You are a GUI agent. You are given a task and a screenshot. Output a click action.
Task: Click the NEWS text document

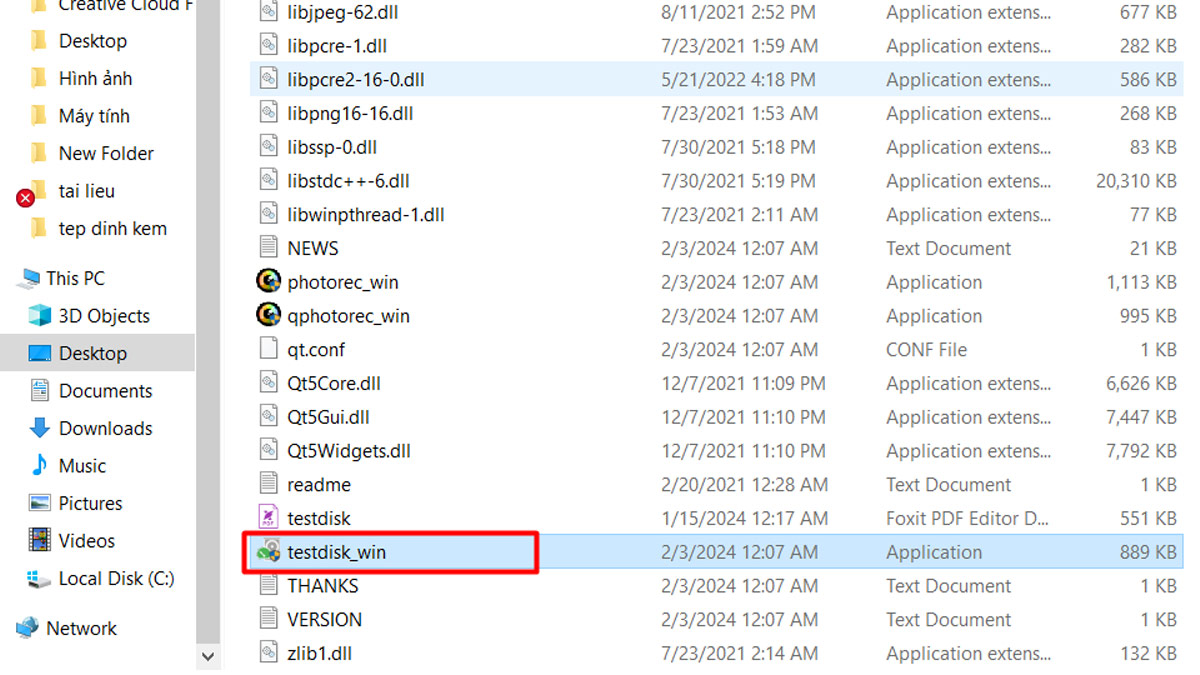pos(313,248)
